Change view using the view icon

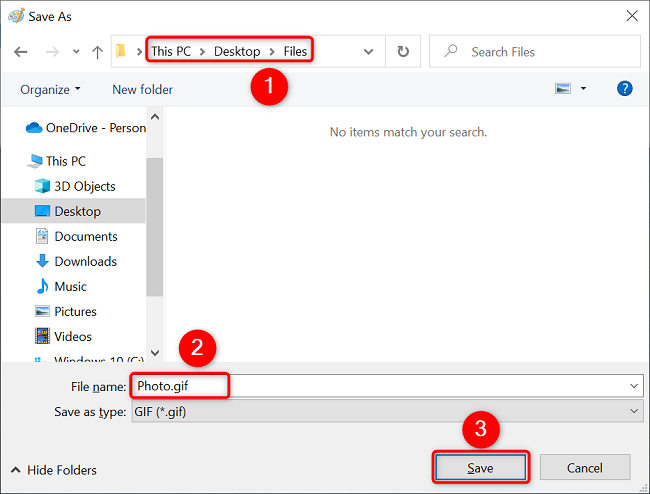pyautogui.click(x=564, y=89)
